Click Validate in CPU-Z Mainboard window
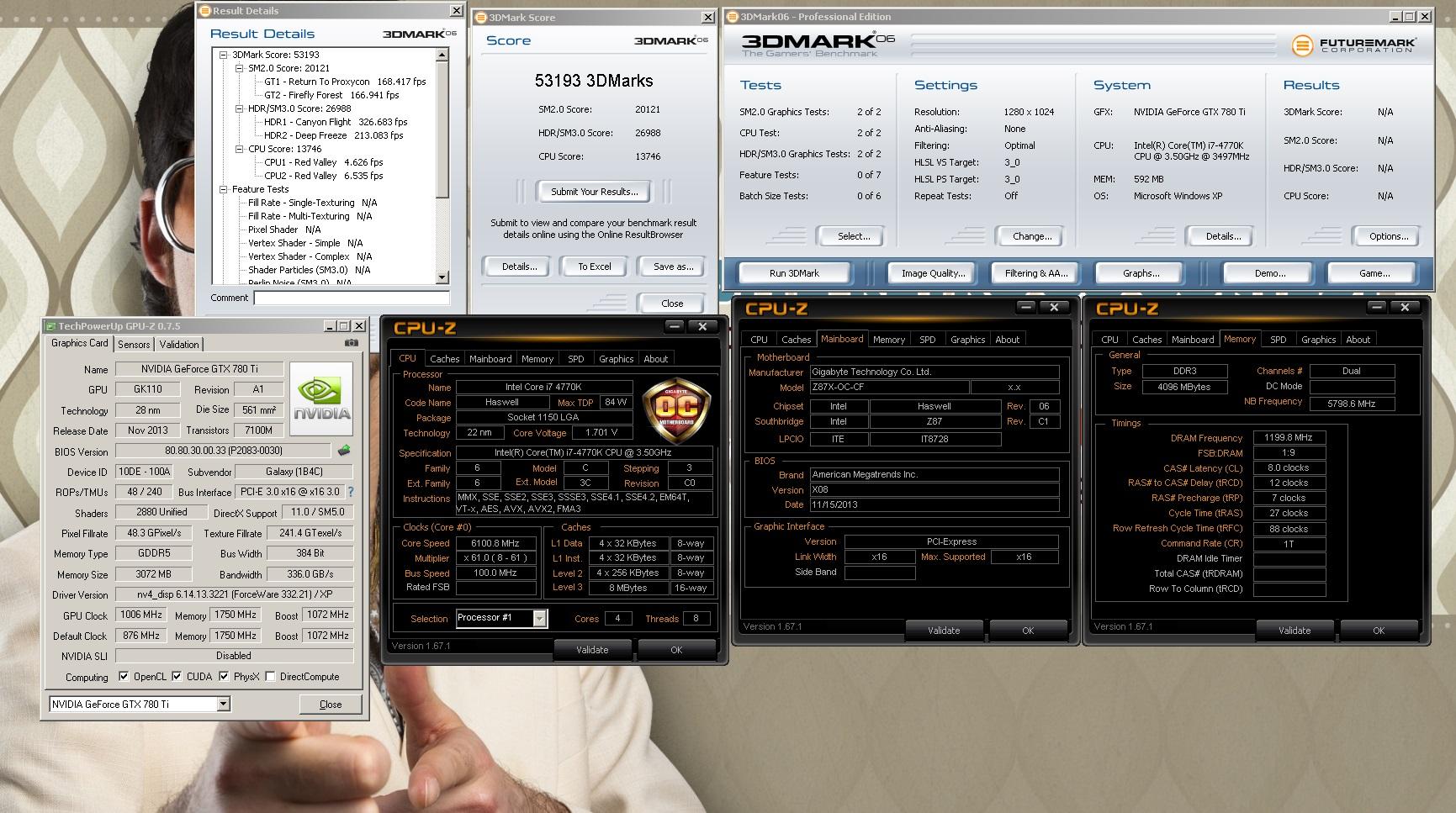The height and width of the screenshot is (813, 1456). [x=943, y=631]
